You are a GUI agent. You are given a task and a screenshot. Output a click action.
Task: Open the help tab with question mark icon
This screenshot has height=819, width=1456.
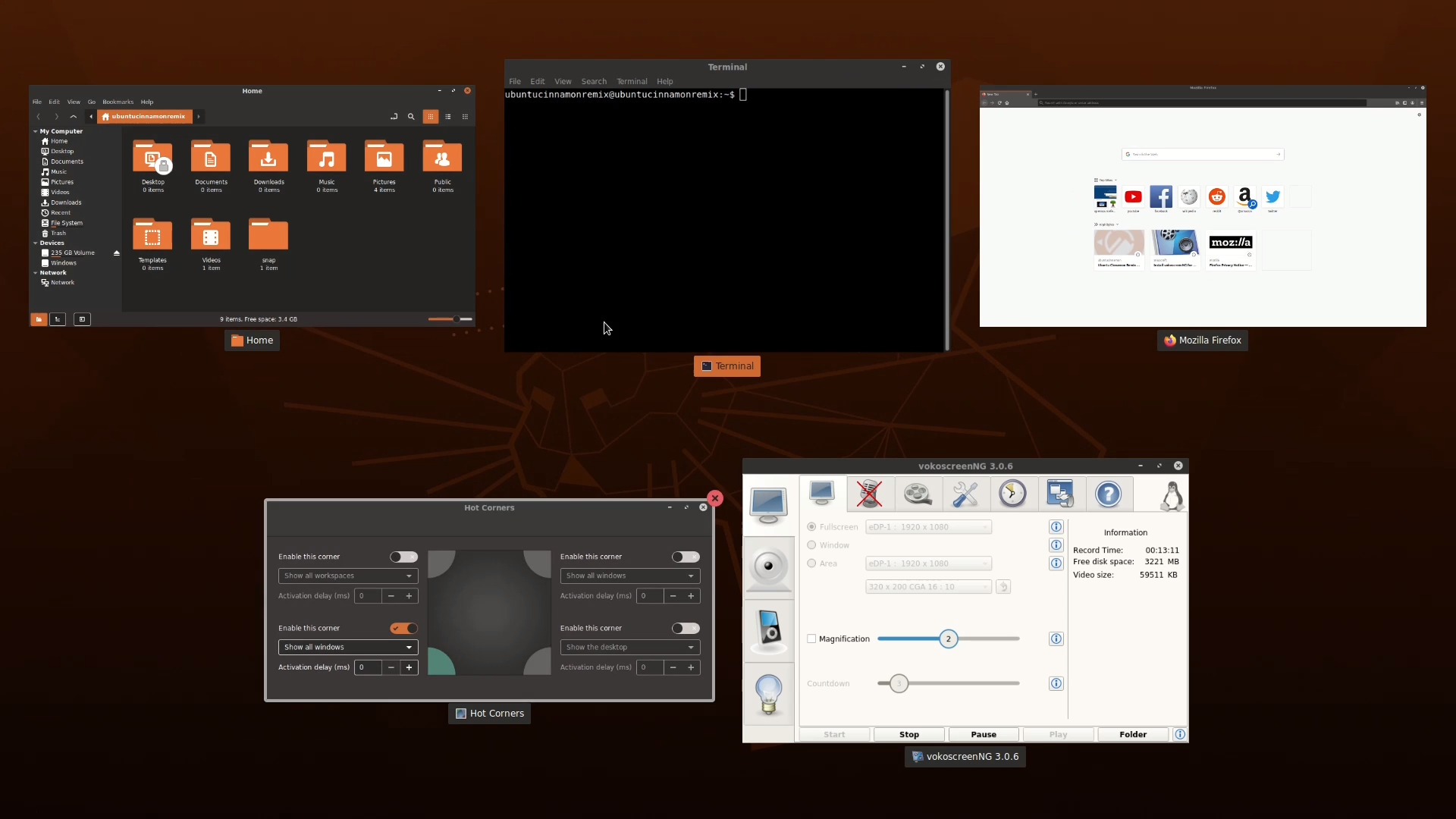(x=1109, y=494)
